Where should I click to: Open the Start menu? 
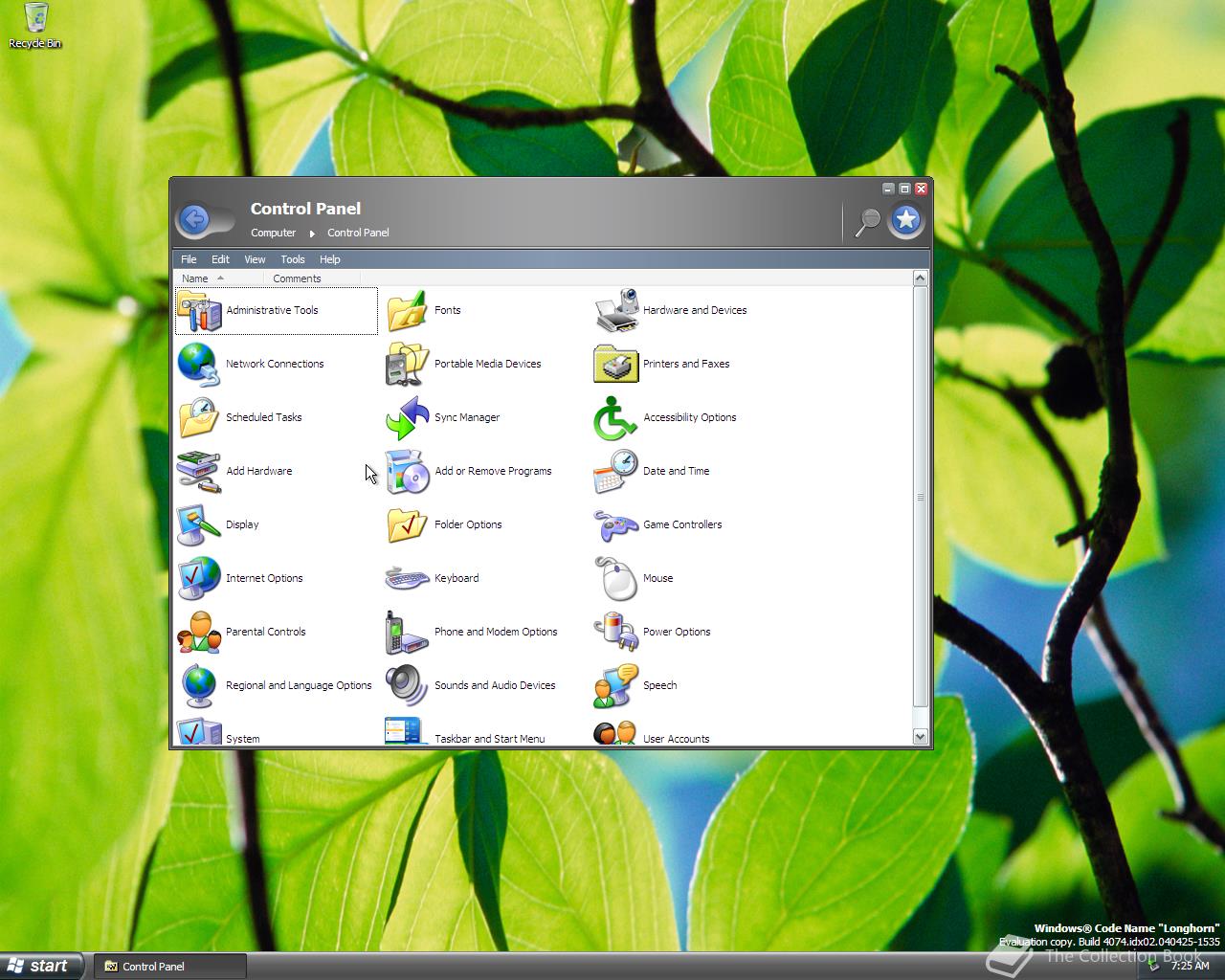[42, 966]
